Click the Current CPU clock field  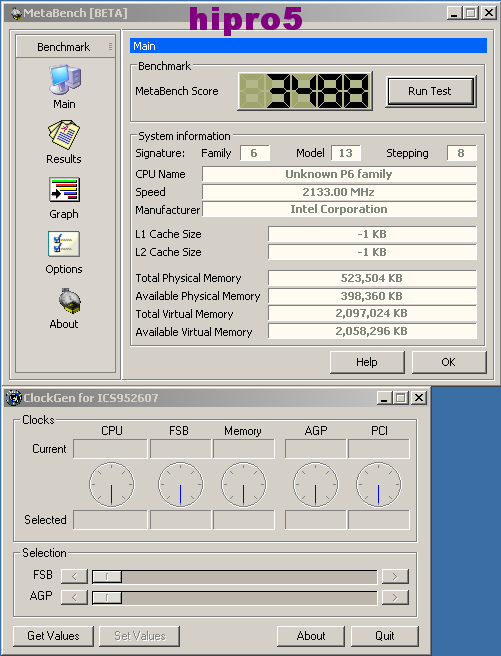[x=110, y=449]
